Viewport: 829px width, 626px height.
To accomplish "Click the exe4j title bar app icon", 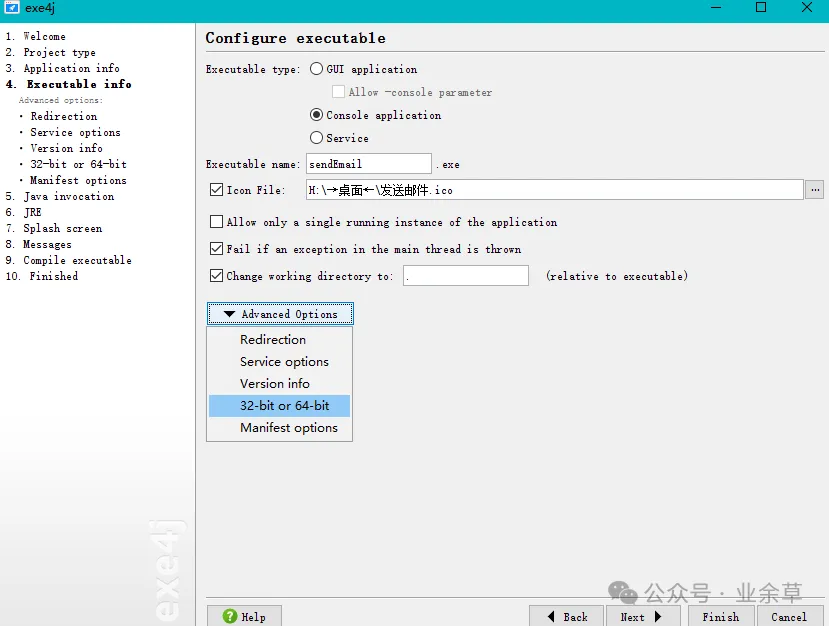I will pos(12,7).
